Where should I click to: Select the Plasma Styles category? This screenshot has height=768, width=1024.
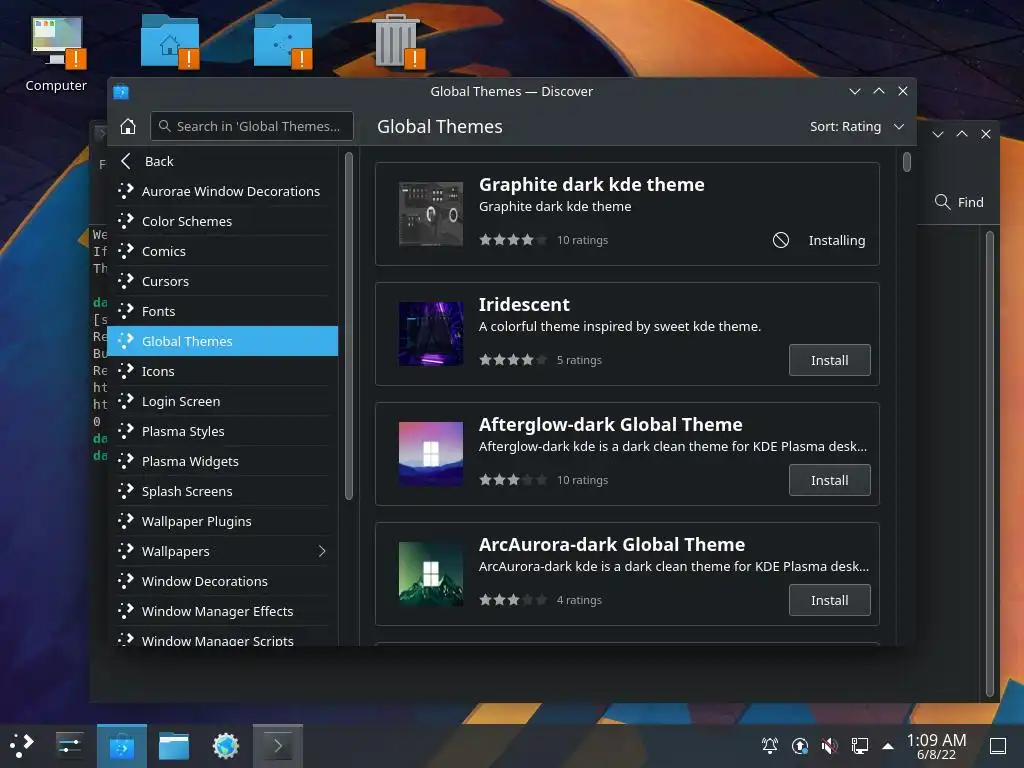tap(223, 431)
